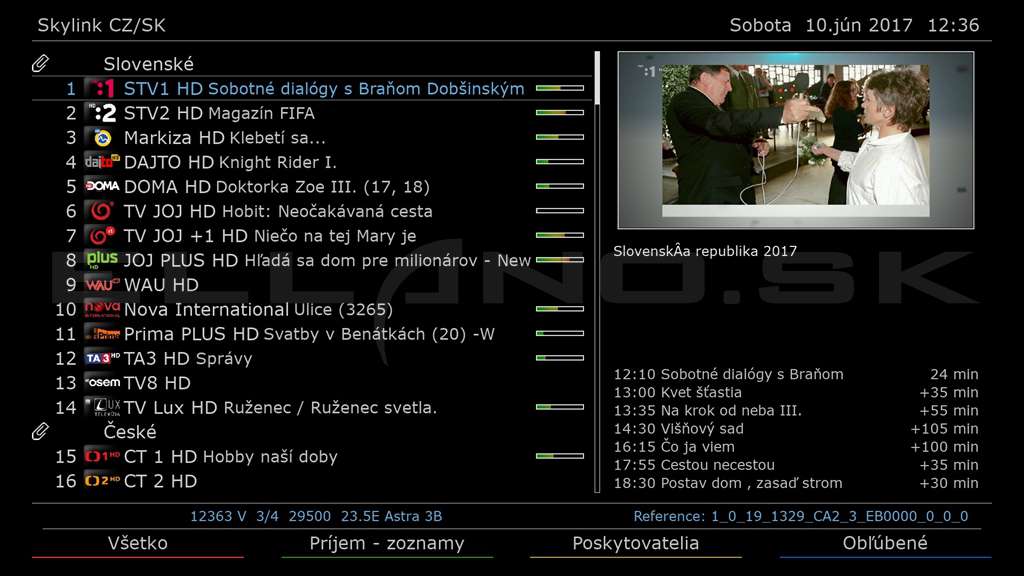Screen dimensions: 1024x576
Task: Select the 12:10 Sobotné dialógy s Braňom entry
Action: (795, 374)
